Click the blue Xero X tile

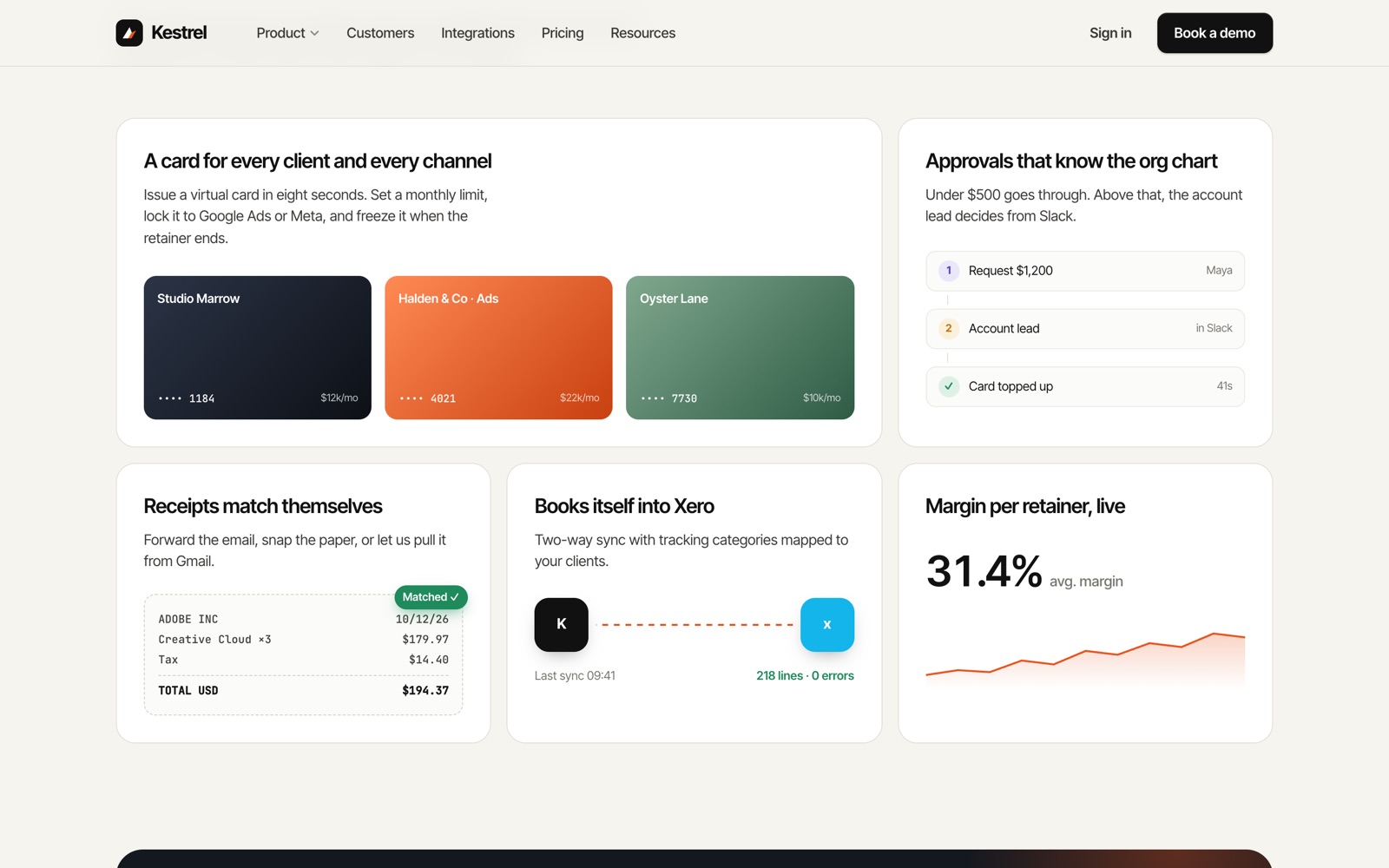coord(827,625)
